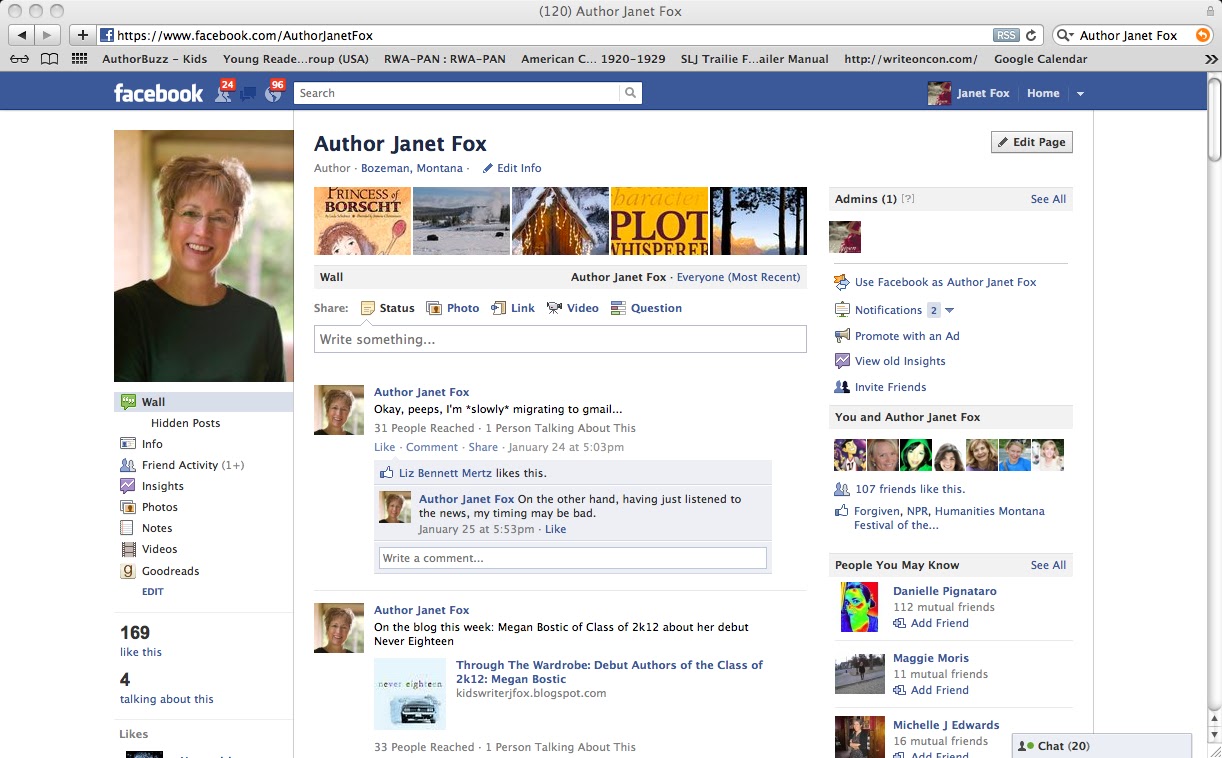
Task: Select the Status share option
Action: click(x=387, y=308)
